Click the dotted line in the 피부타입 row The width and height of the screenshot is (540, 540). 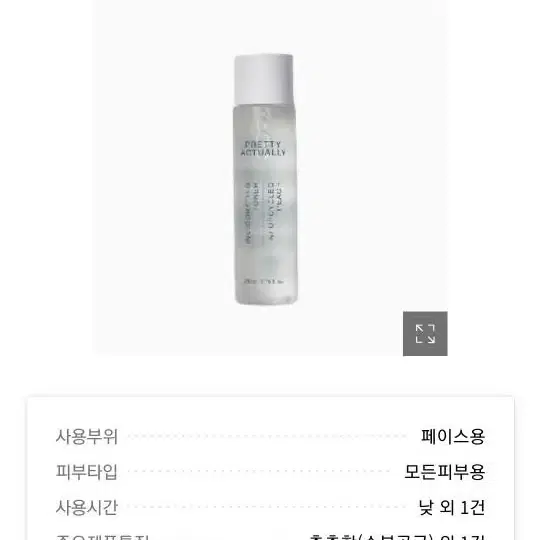(262, 471)
